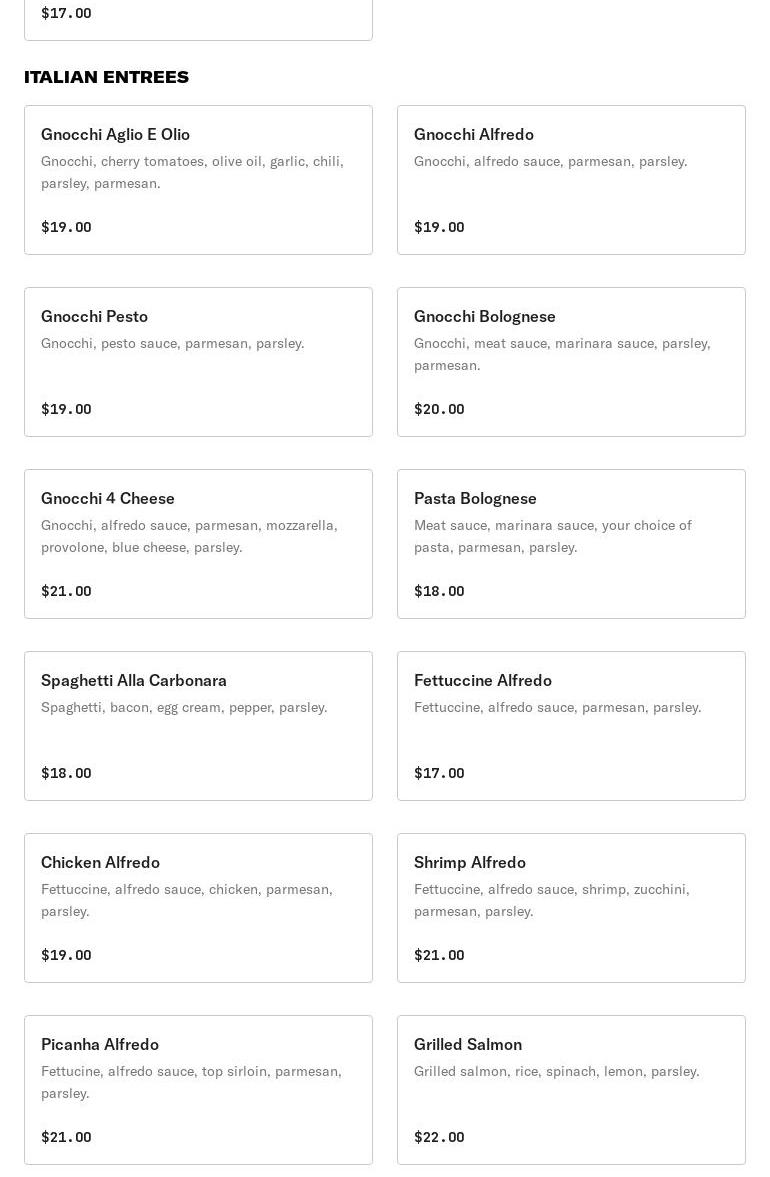Click the $21.00 price on Picanha Alfredo

pyautogui.click(x=66, y=1137)
